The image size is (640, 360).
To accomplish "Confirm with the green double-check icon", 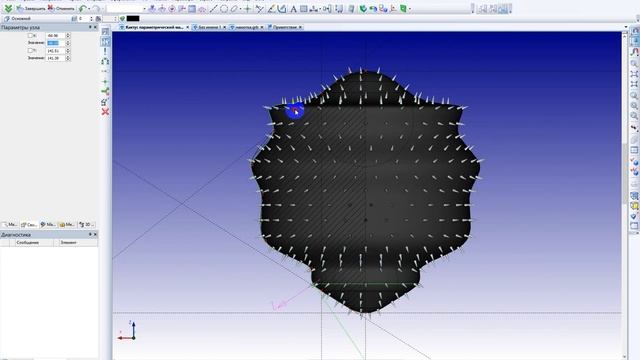I will pyautogui.click(x=8, y=8).
